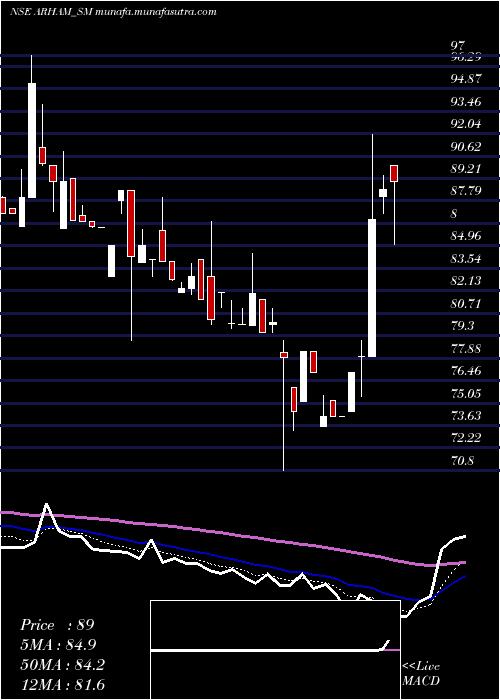The height and width of the screenshot is (700, 500).
Task: Click the tallest white candlestick near 94.87
Action: coord(32,140)
